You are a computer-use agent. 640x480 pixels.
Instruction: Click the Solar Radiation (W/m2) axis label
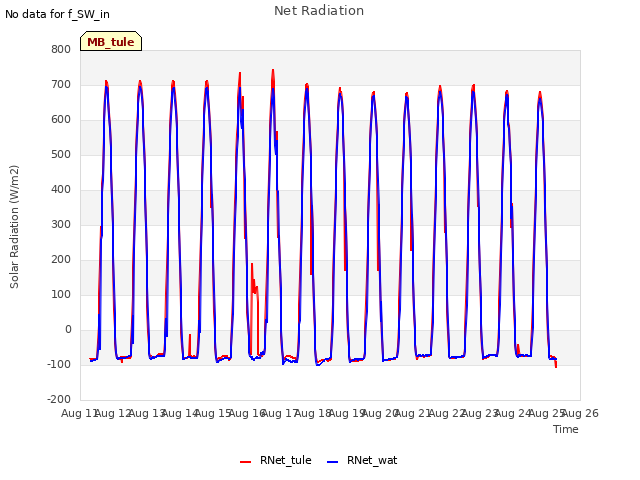click(14, 227)
